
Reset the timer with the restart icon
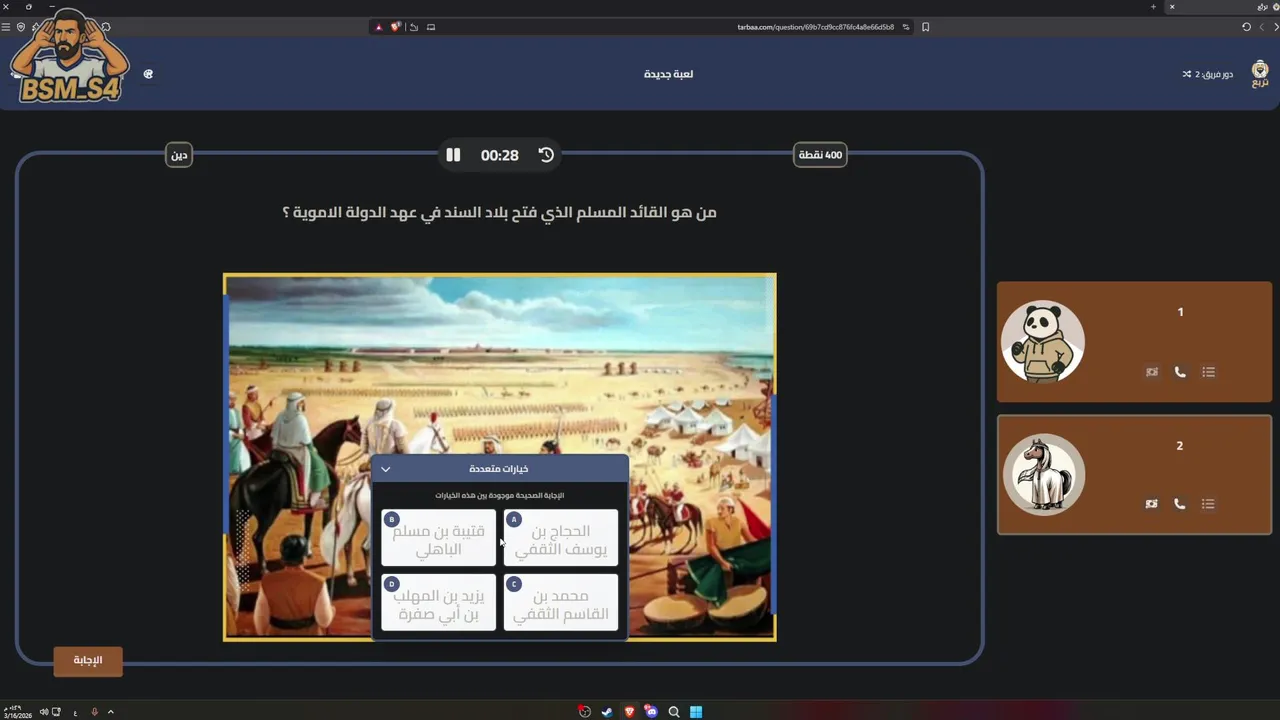click(x=546, y=155)
